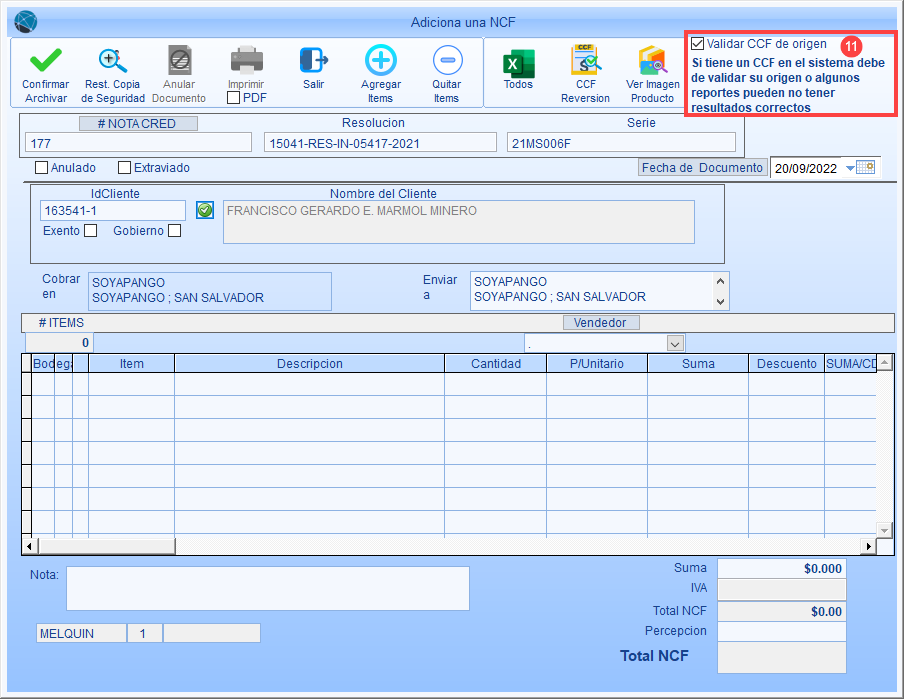Click the document date field 20/09/2022
904x699 pixels.
click(806, 168)
